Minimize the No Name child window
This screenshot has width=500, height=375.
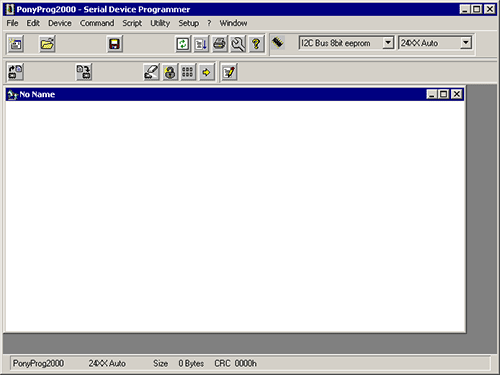[x=432, y=94]
